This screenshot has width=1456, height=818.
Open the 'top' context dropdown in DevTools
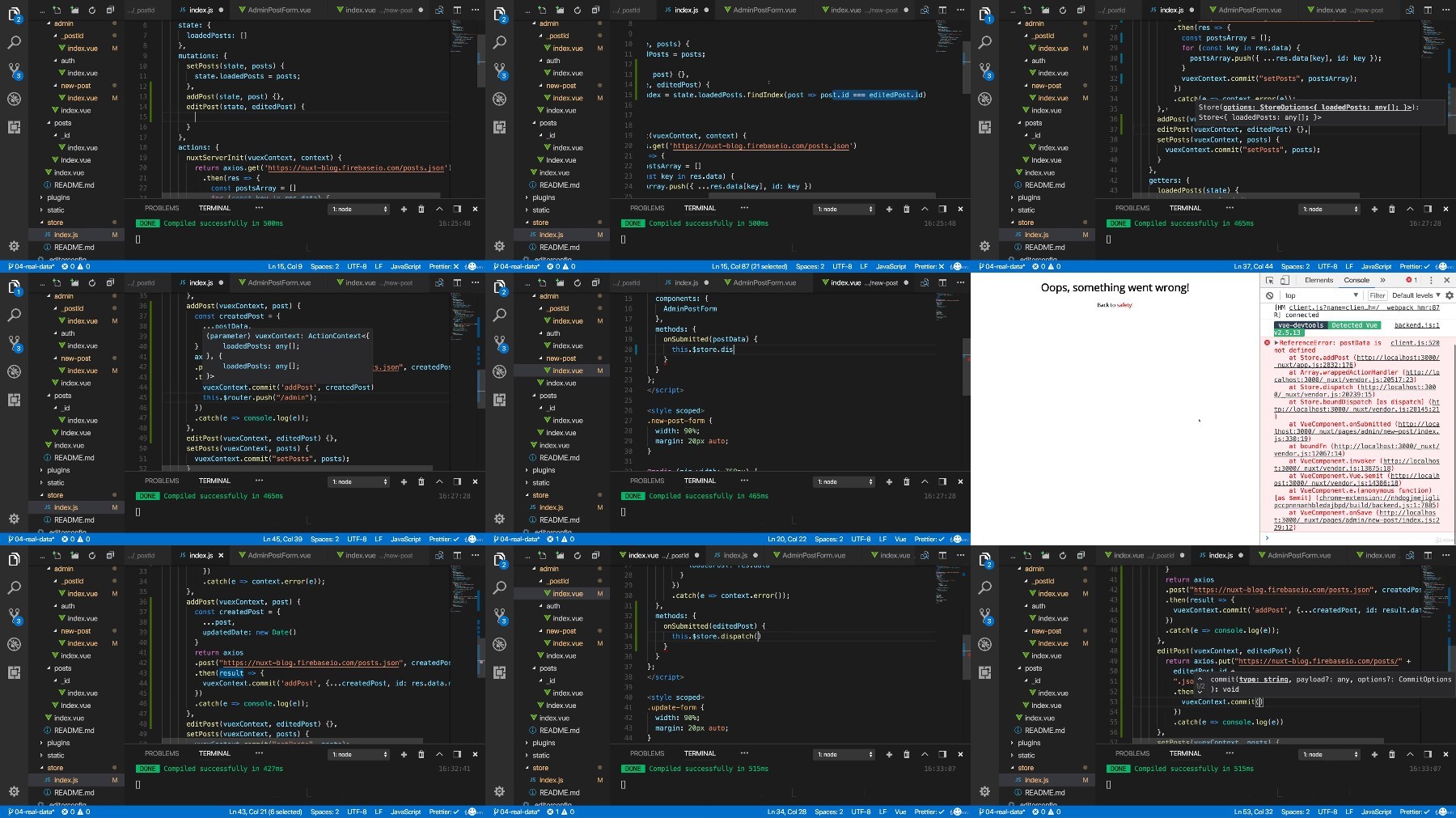tap(1323, 295)
